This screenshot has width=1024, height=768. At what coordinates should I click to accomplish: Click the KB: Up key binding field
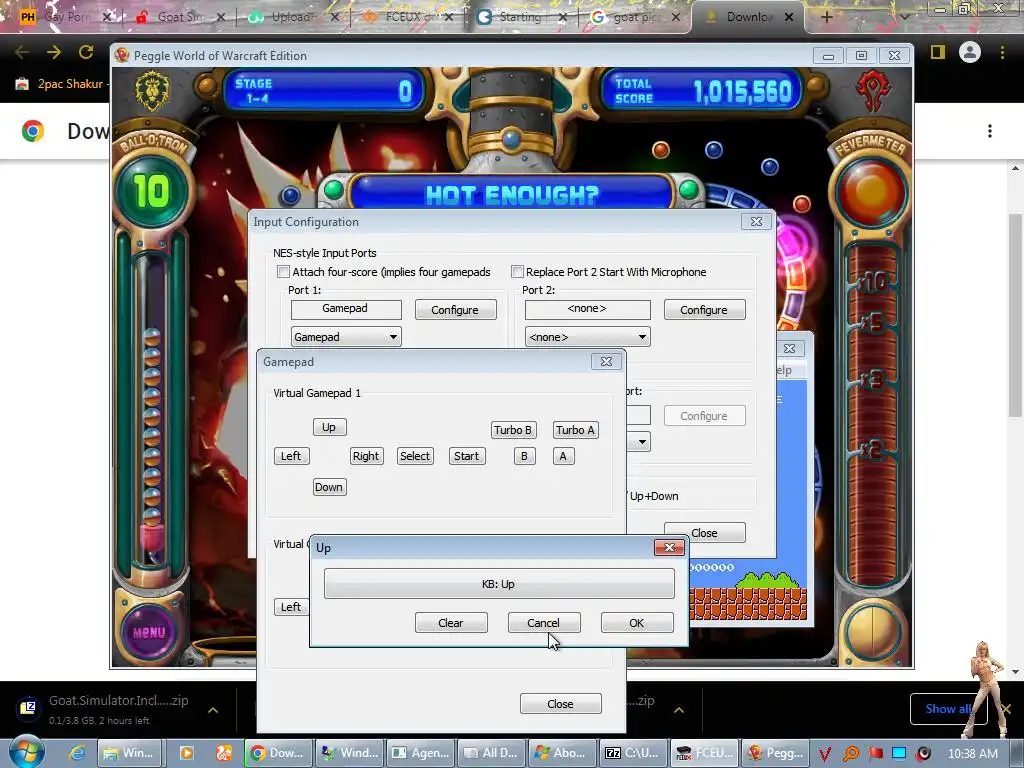coord(499,583)
